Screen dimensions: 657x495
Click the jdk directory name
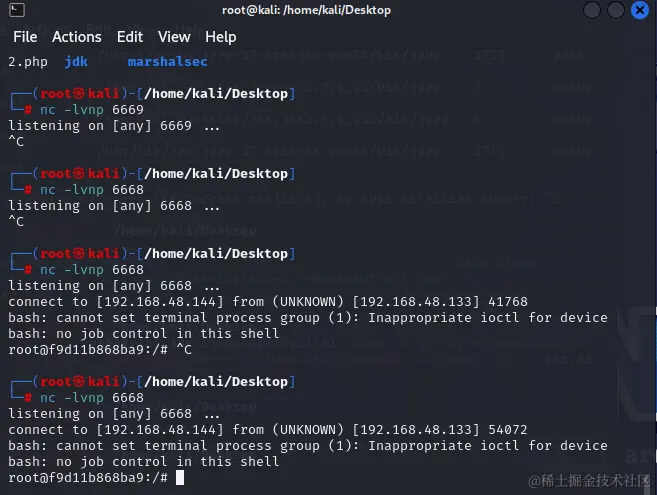point(76,62)
